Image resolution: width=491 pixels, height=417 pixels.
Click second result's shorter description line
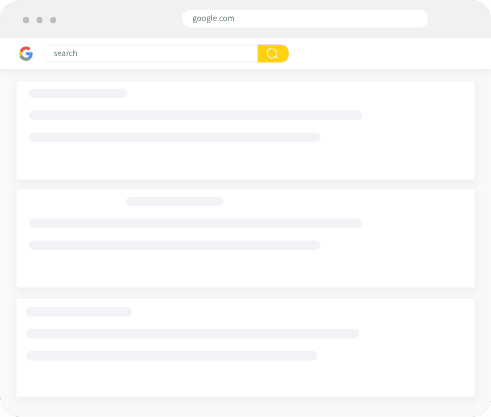point(175,245)
